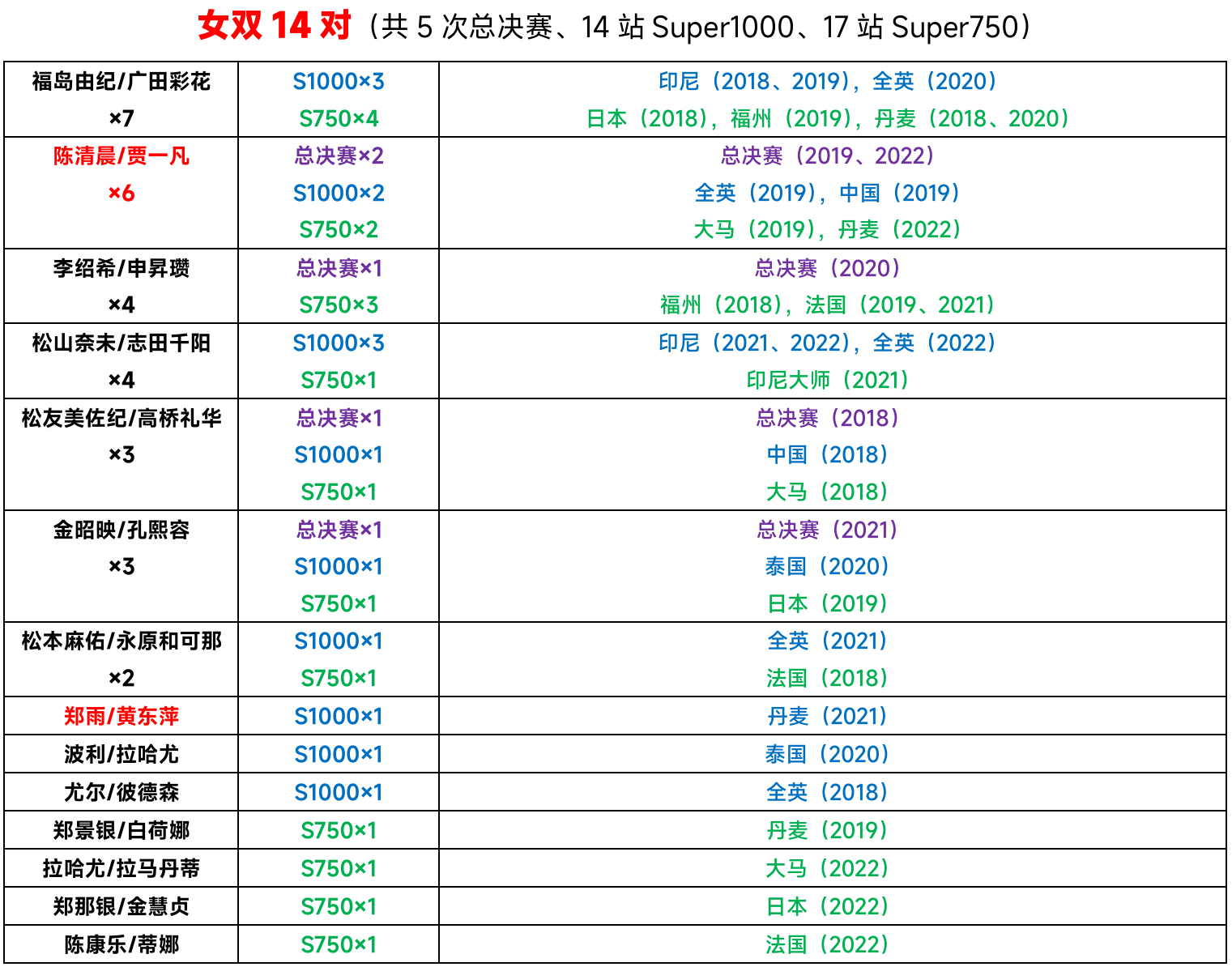This screenshot has width=1232, height=967.
Task: Click '日本（2019）' text
Action: (x=828, y=603)
